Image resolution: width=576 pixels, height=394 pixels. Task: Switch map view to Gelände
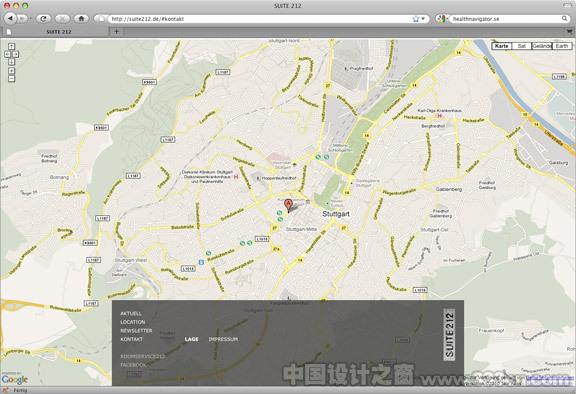pos(542,46)
